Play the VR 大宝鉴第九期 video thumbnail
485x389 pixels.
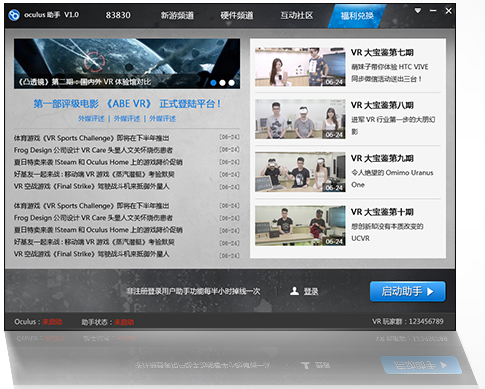click(x=300, y=172)
